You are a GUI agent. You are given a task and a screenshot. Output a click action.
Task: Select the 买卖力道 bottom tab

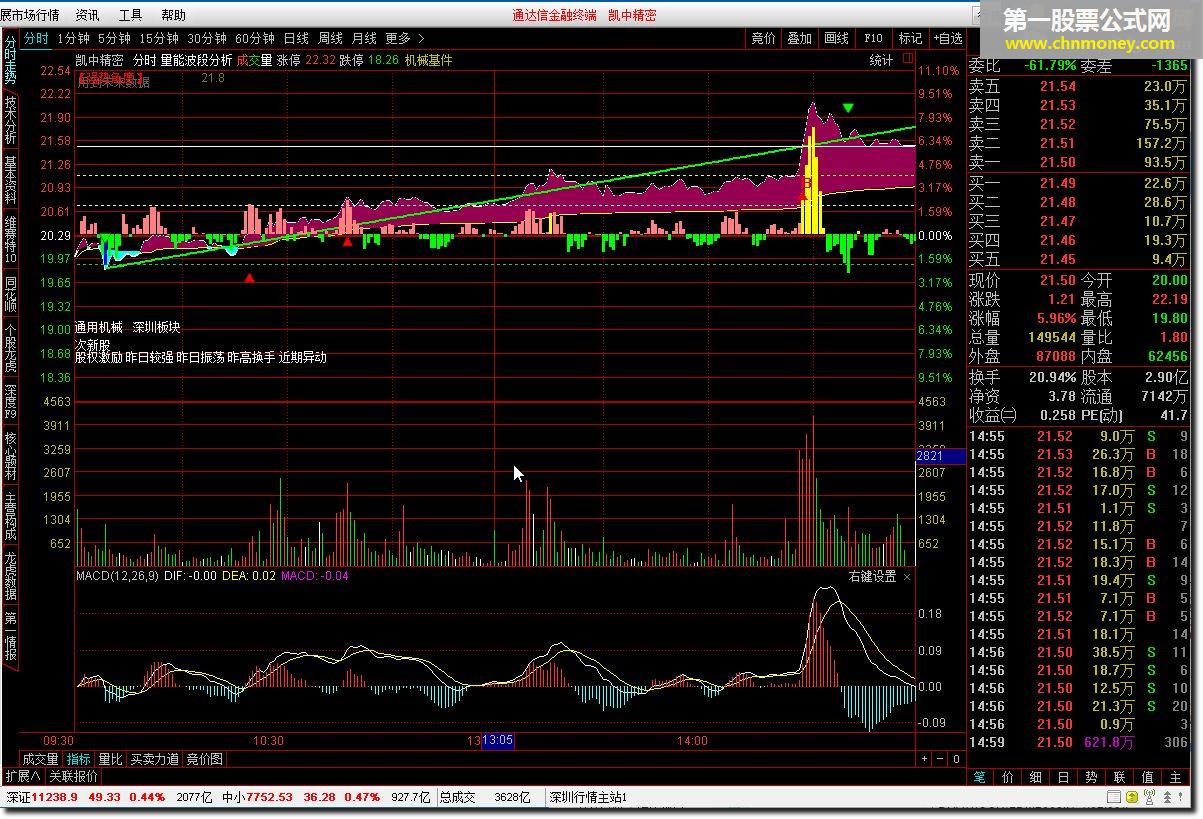(155, 759)
